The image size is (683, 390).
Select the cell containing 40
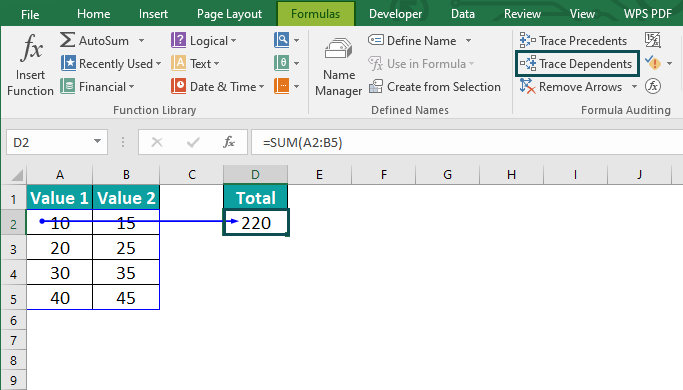pyautogui.click(x=60, y=297)
